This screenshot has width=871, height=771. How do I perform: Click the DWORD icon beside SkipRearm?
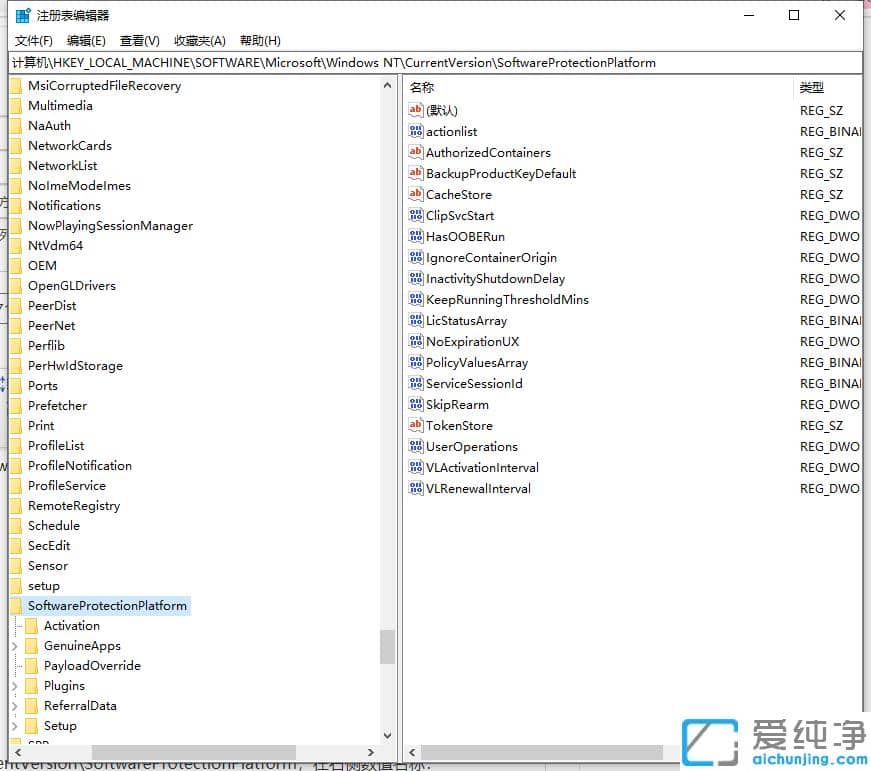pos(417,404)
